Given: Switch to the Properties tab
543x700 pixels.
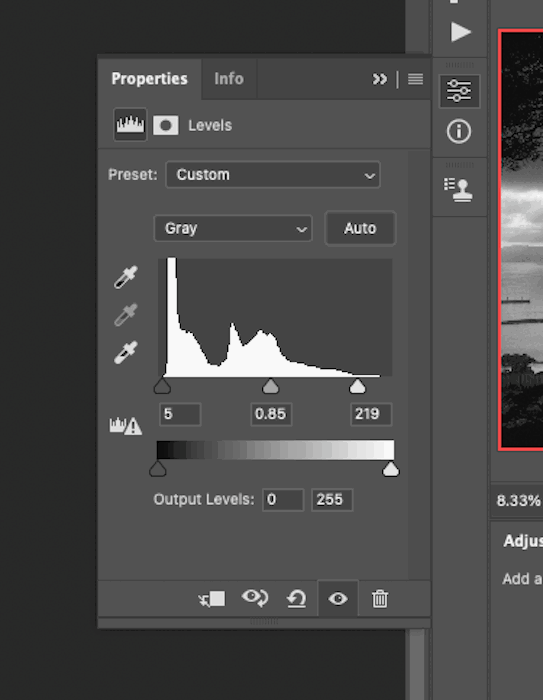Looking at the screenshot, I should [149, 79].
